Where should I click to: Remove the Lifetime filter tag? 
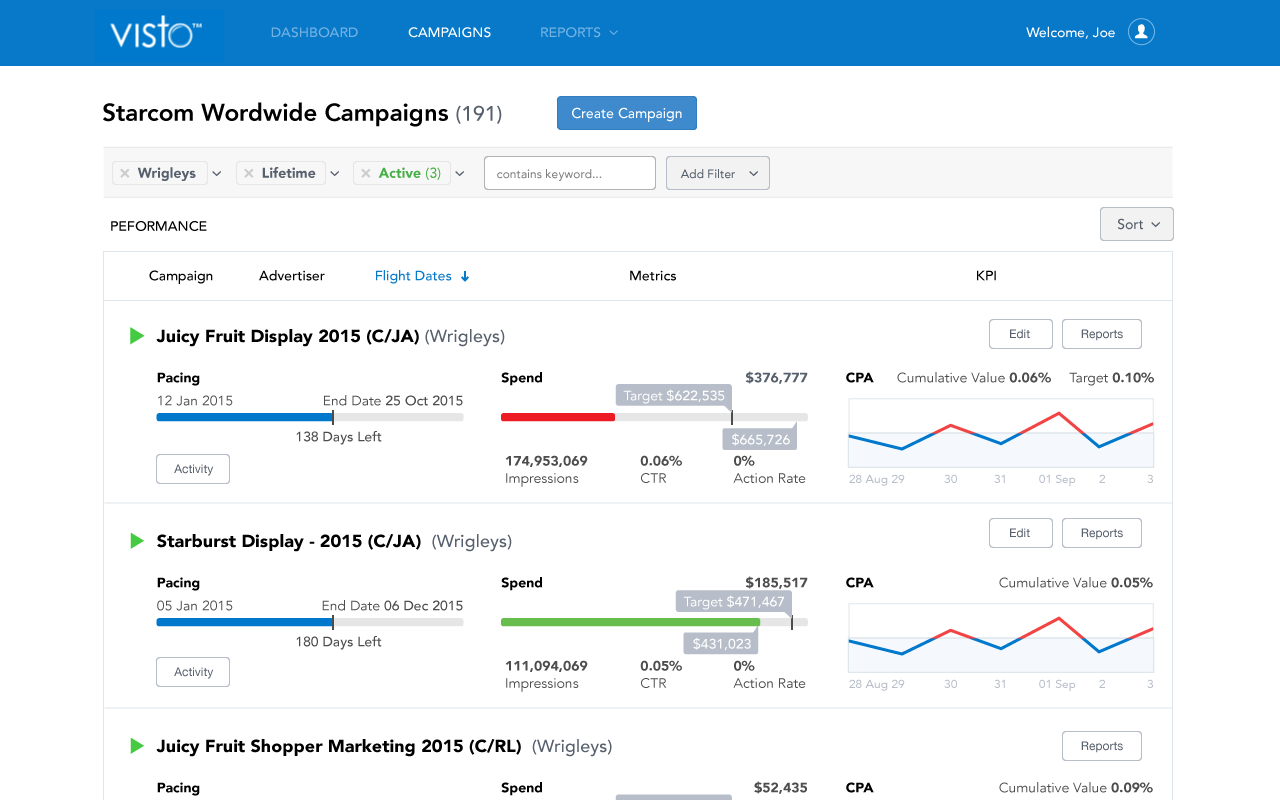(249, 173)
